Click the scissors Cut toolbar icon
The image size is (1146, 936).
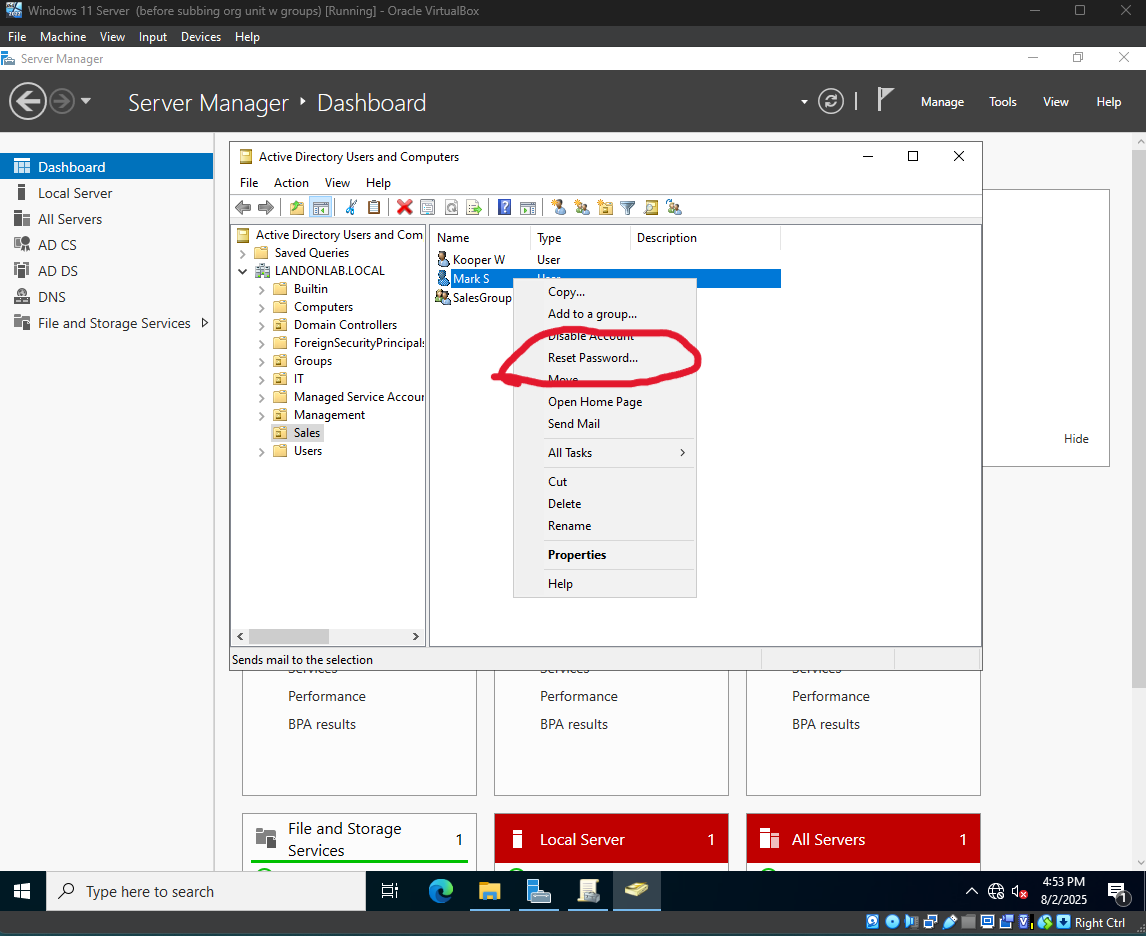click(x=351, y=208)
